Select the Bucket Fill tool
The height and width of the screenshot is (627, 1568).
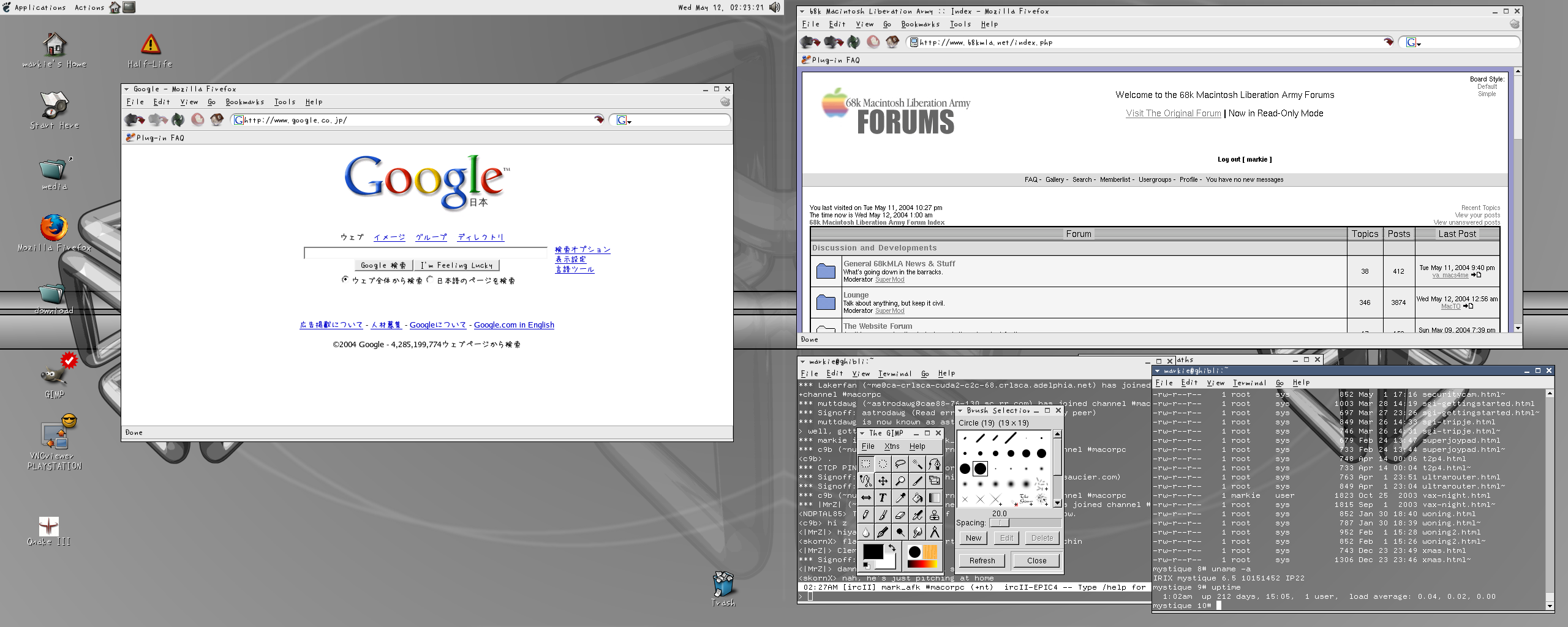(917, 498)
